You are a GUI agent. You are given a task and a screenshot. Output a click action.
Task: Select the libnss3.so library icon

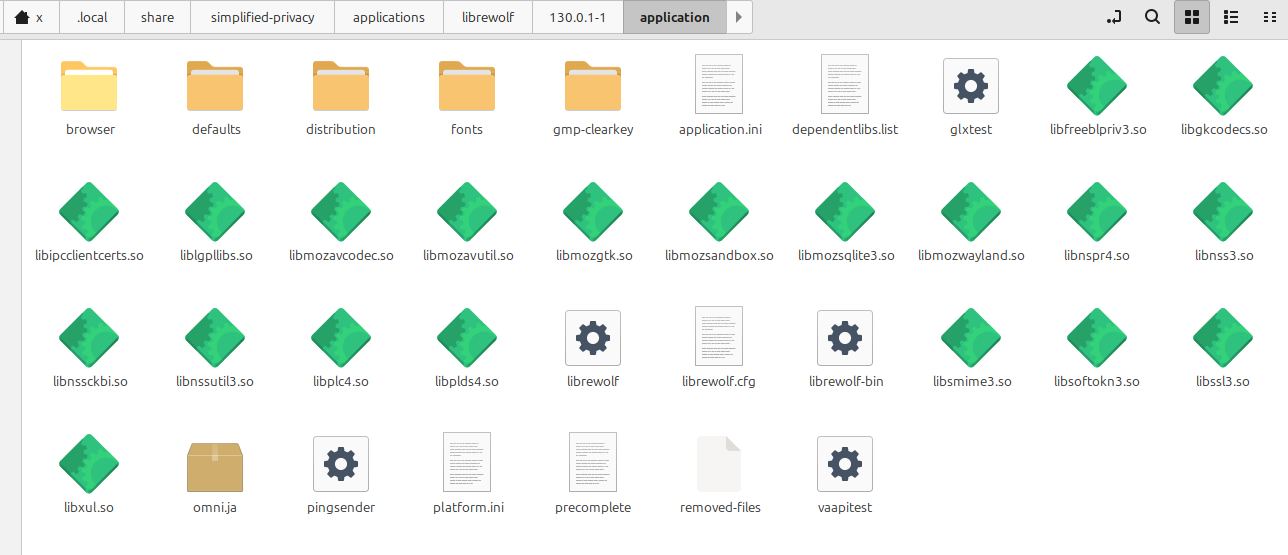click(1223, 211)
